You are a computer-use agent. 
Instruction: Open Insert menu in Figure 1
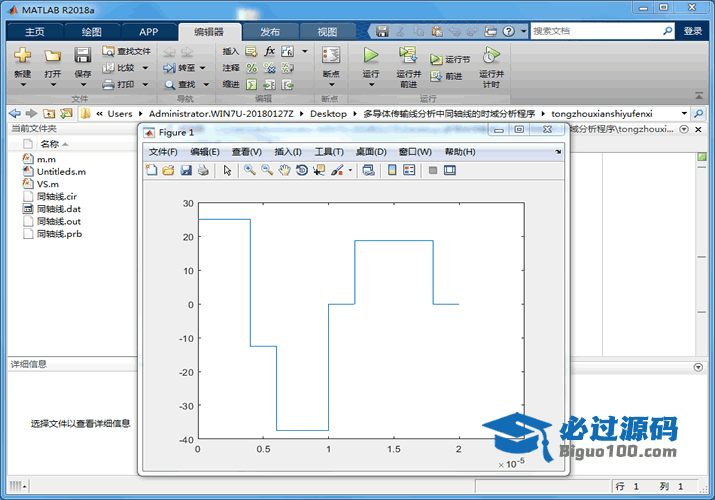tap(288, 152)
